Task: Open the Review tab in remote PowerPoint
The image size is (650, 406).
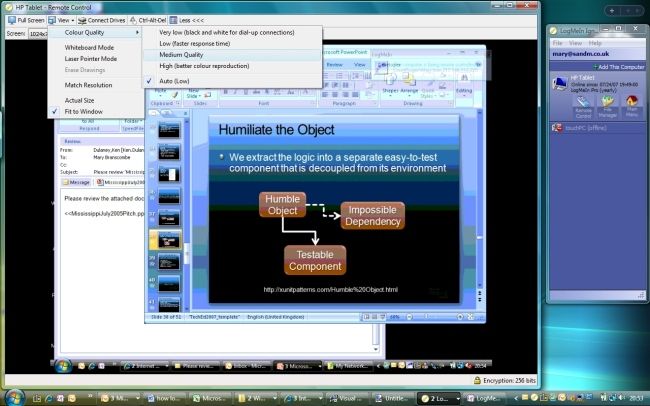Action: [334, 65]
